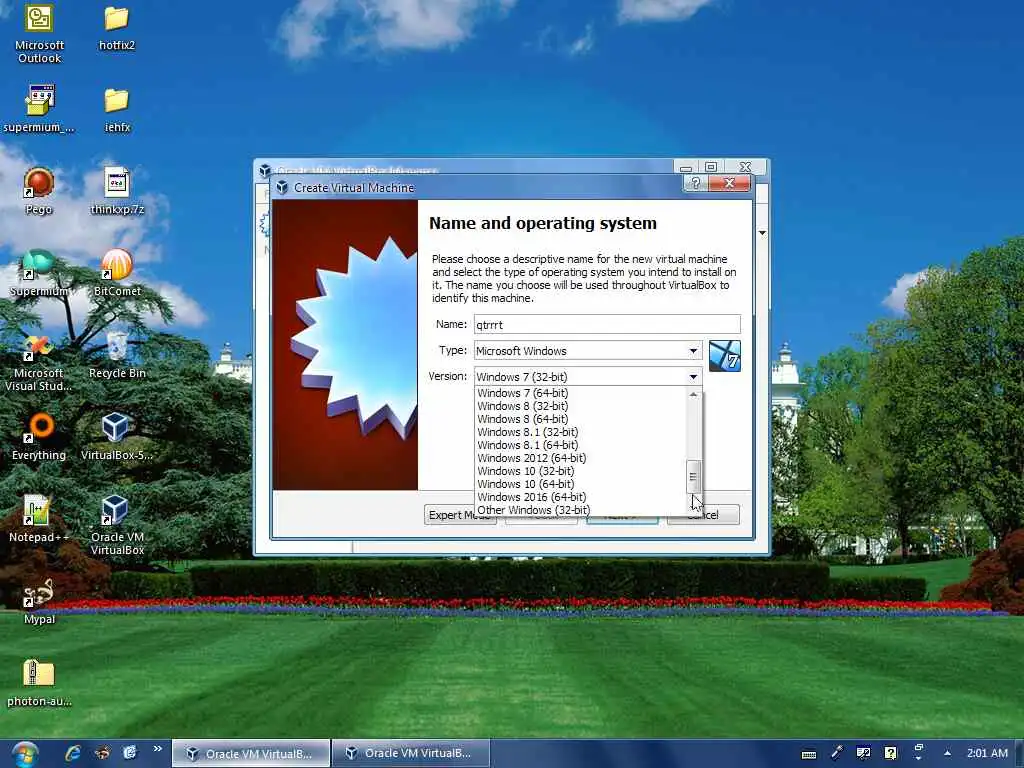Click the version list scrollbar thumb
Viewport: 1024px width, 768px height.
pos(694,477)
